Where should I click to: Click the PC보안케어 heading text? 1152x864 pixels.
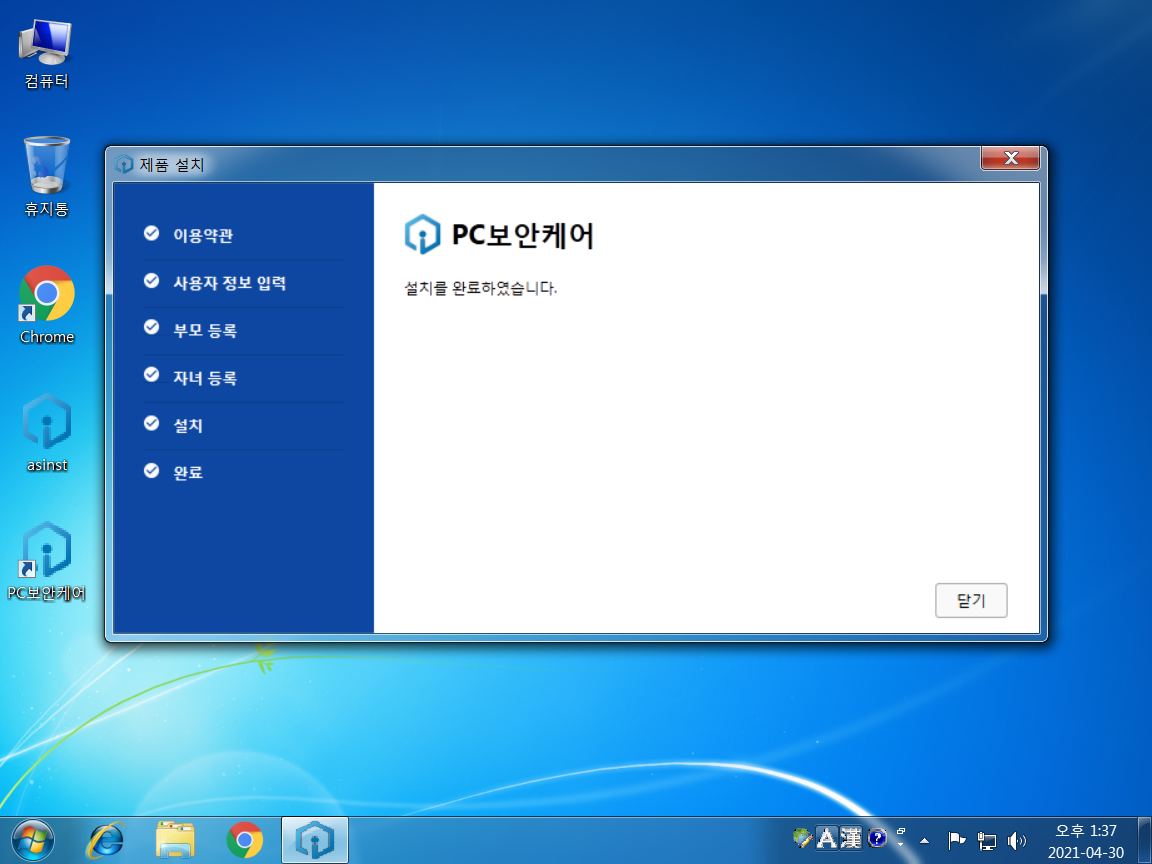[x=522, y=235]
